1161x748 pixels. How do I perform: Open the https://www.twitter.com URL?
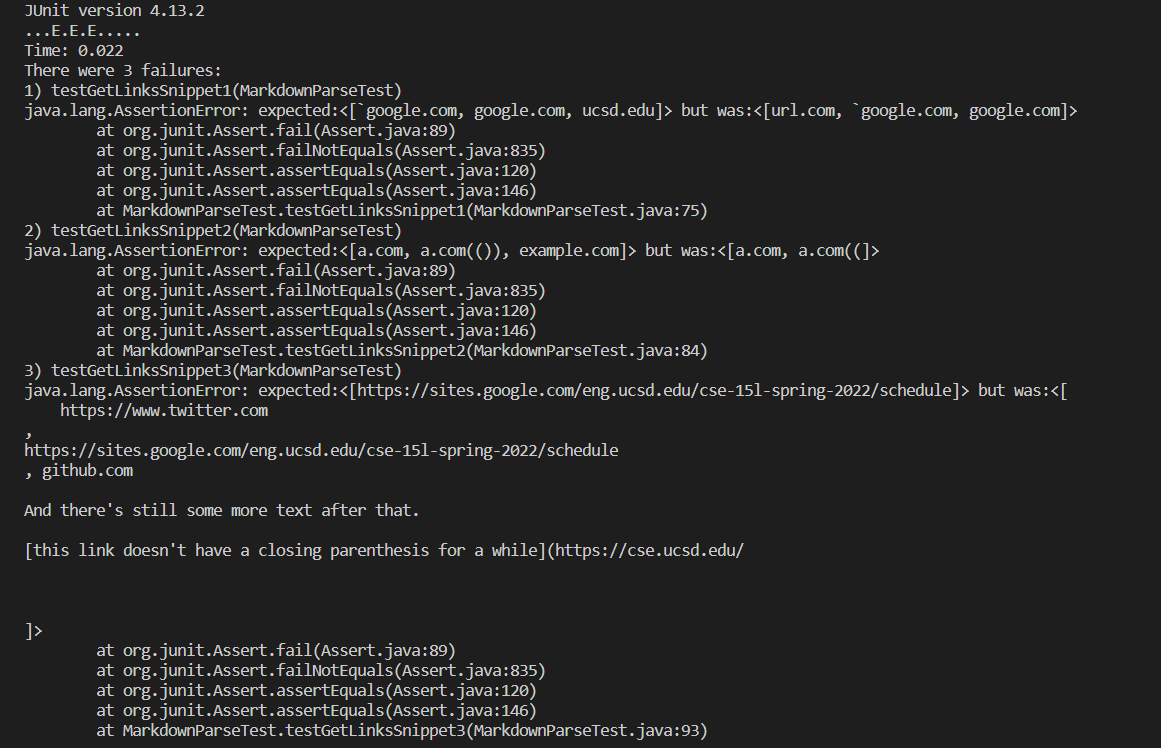click(x=164, y=410)
